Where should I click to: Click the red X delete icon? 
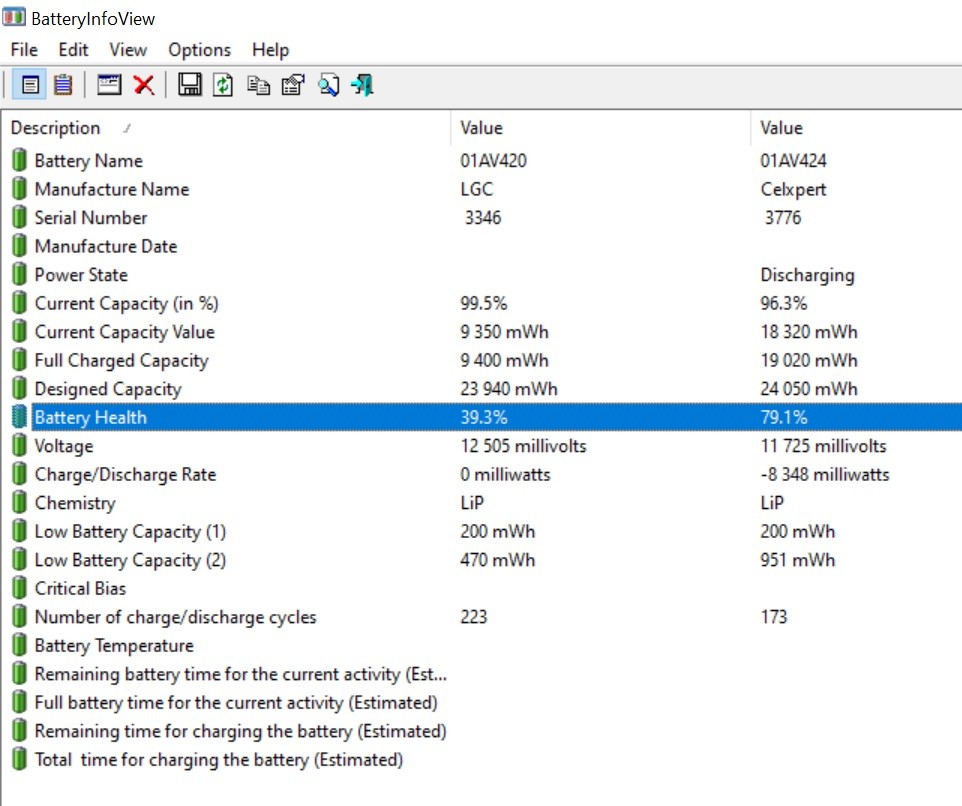pos(144,85)
